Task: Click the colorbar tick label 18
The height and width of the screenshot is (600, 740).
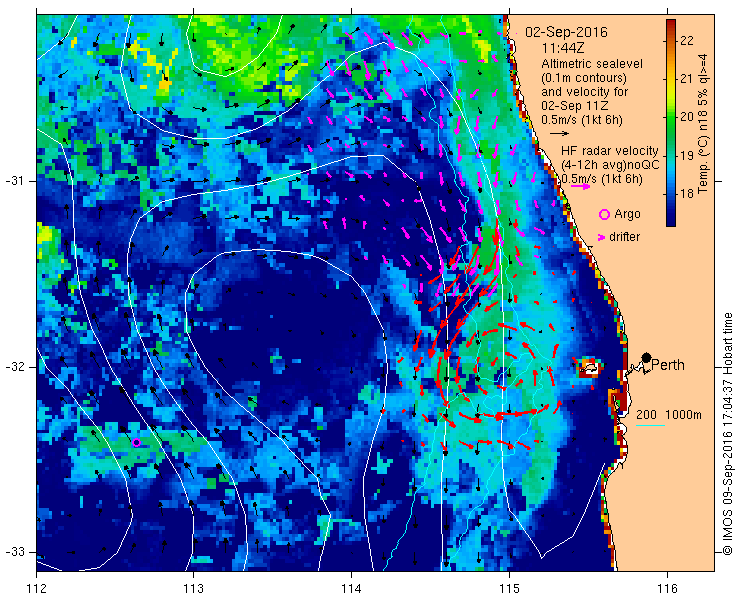Action: (x=687, y=193)
